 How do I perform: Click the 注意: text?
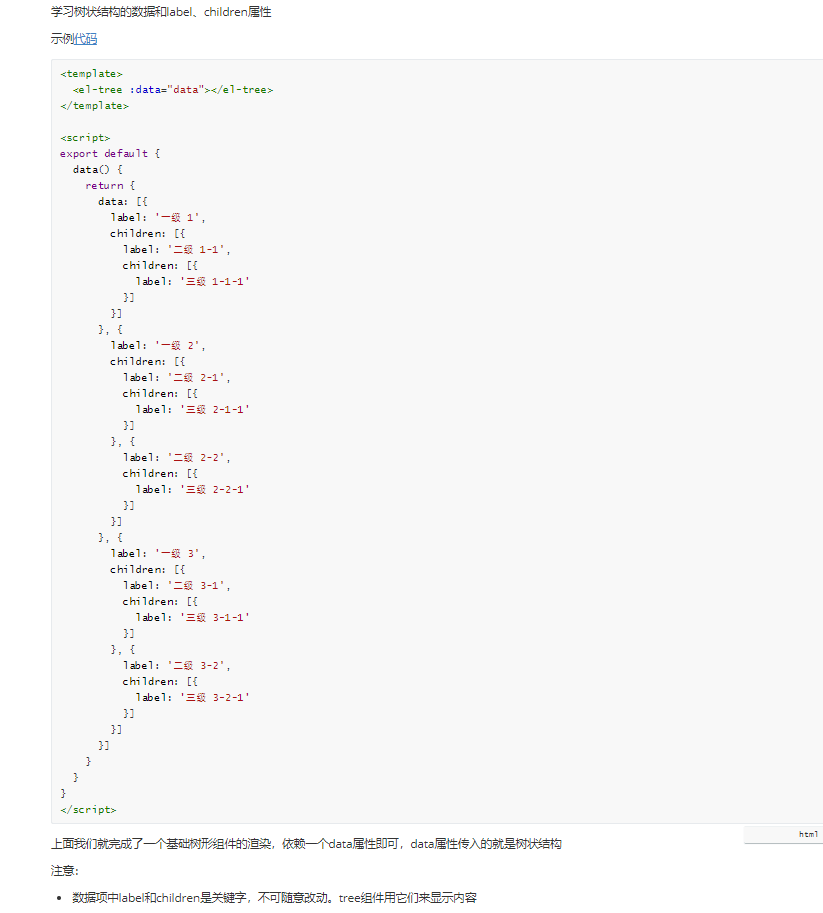[65, 870]
